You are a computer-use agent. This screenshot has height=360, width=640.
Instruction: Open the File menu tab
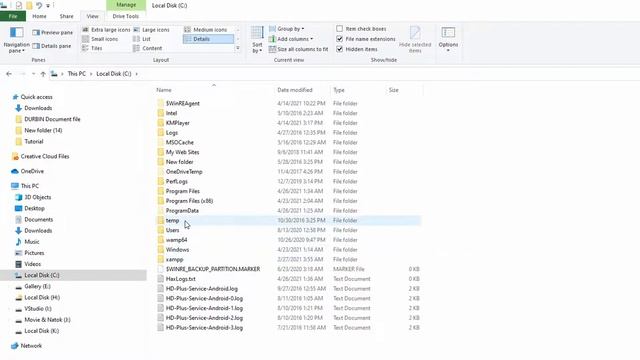13,16
